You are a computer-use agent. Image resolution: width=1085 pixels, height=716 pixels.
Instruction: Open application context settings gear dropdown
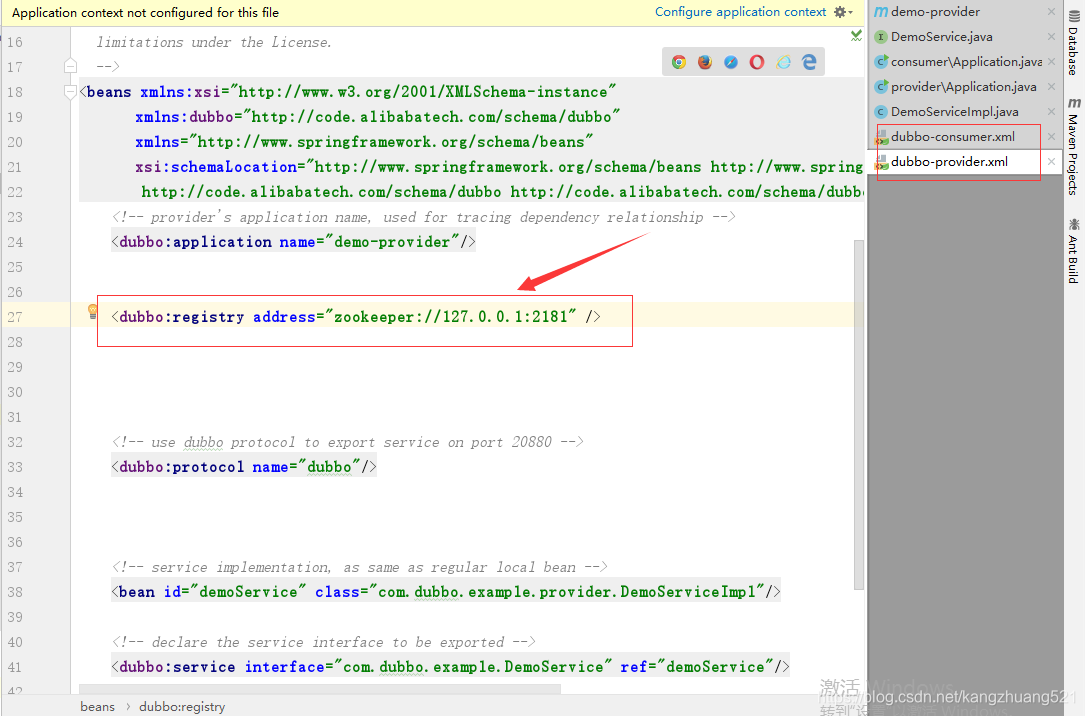[843, 12]
